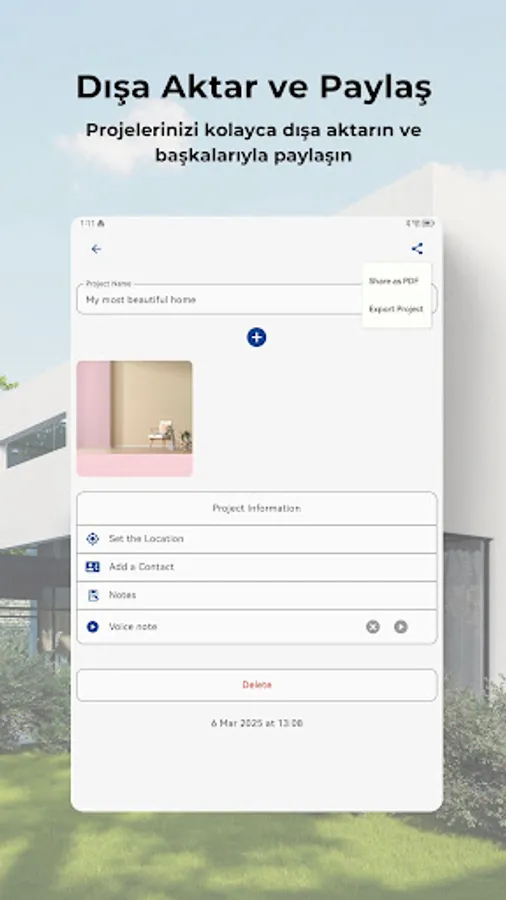The height and width of the screenshot is (900, 506).
Task: Open the Notes row
Action: [x=257, y=595]
